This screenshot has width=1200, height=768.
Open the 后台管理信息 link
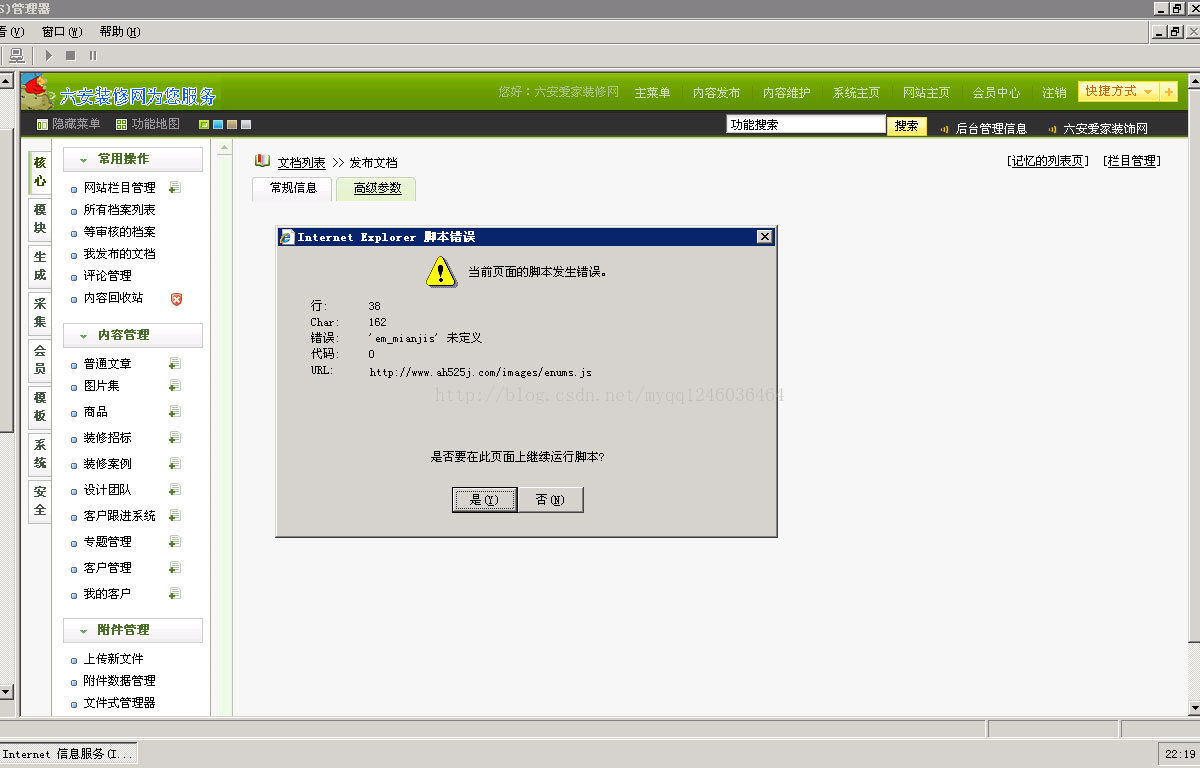click(991, 128)
